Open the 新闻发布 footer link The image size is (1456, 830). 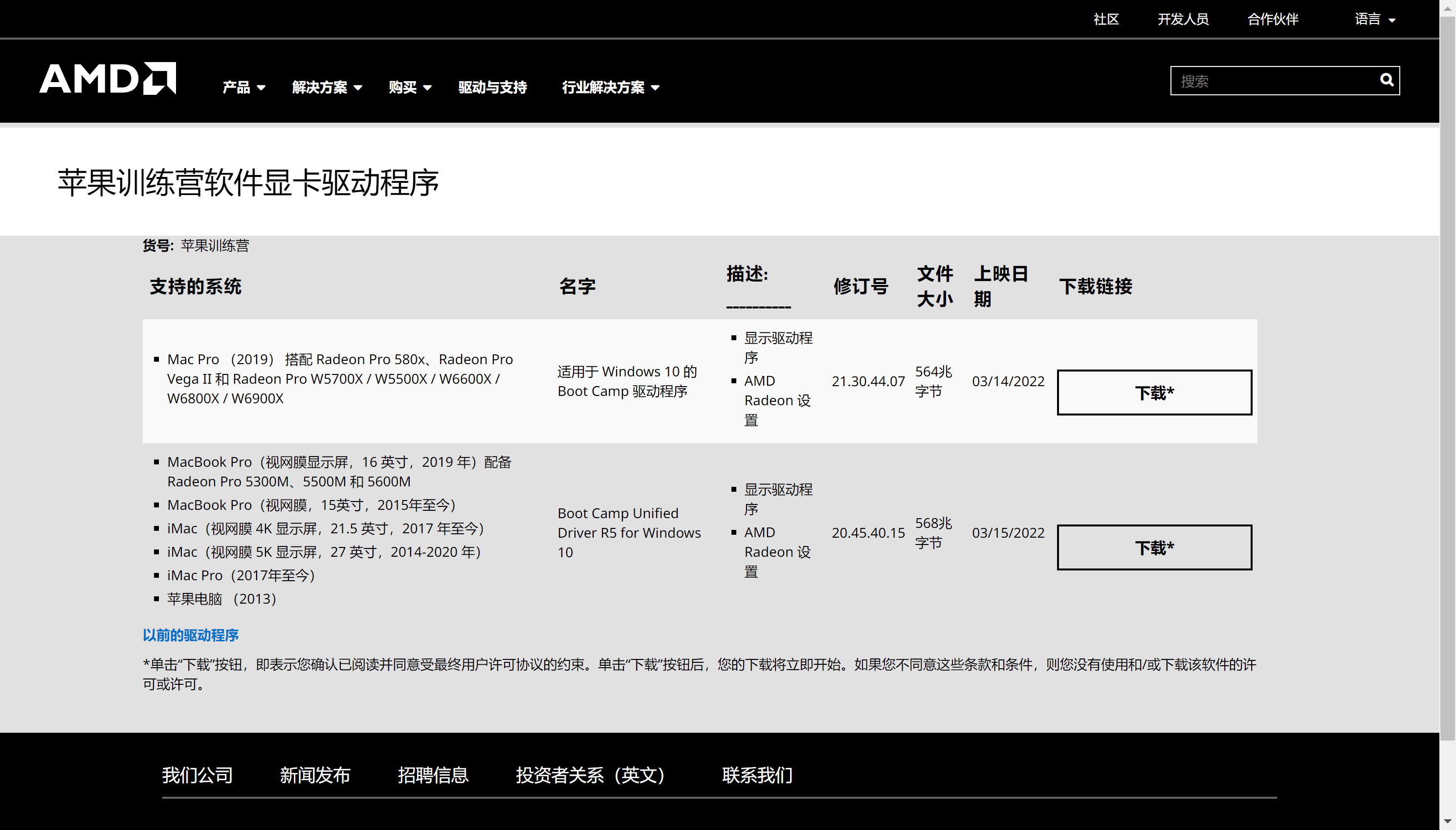click(315, 775)
